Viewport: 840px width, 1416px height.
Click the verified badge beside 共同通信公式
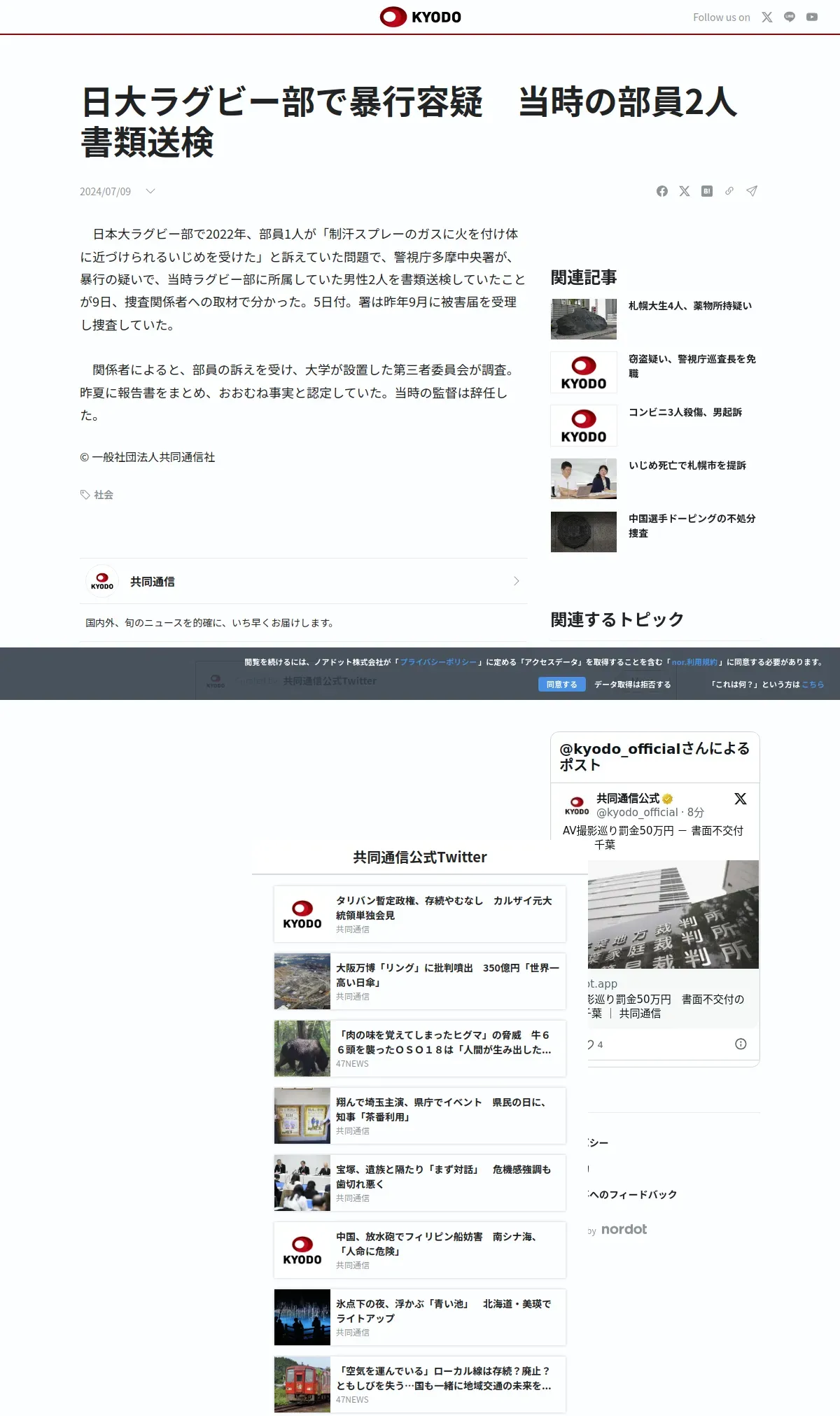[668, 799]
